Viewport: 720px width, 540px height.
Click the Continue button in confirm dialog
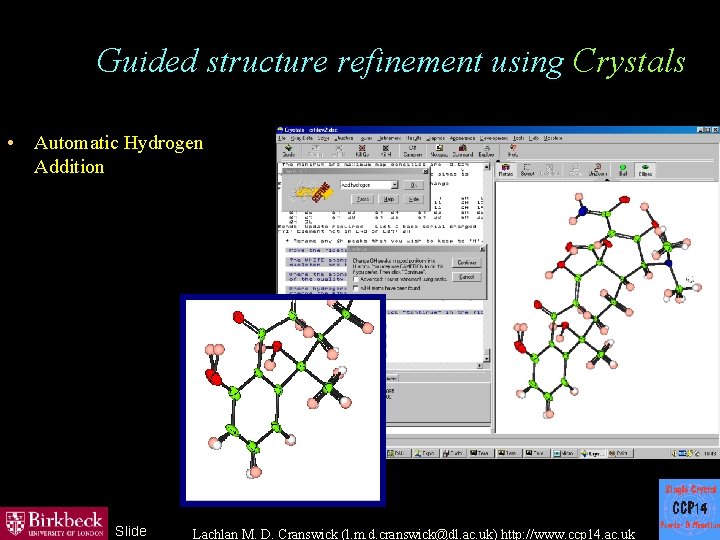coord(467,263)
